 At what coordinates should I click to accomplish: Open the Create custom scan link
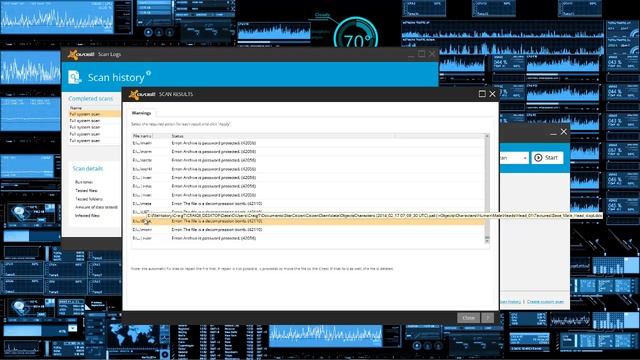click(x=545, y=302)
